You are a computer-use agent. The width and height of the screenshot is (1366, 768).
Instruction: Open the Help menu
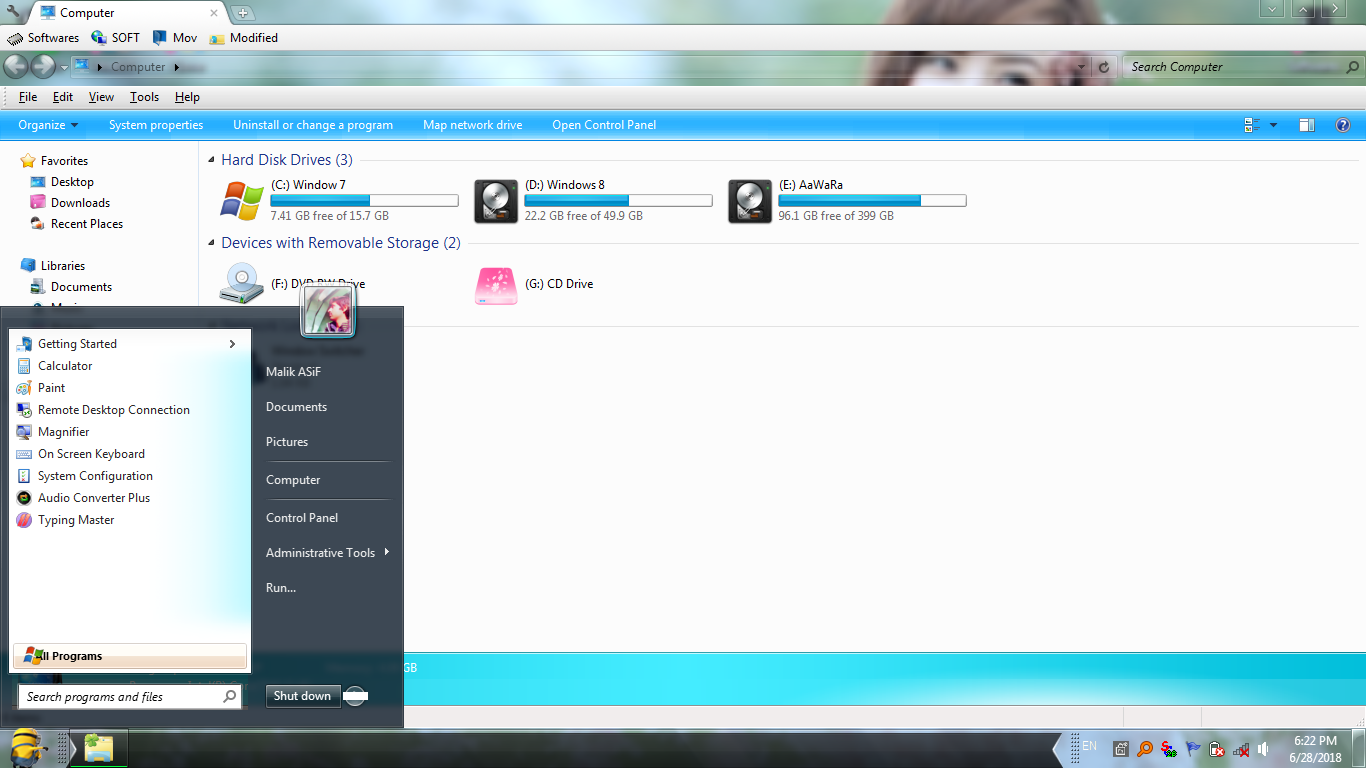click(187, 97)
